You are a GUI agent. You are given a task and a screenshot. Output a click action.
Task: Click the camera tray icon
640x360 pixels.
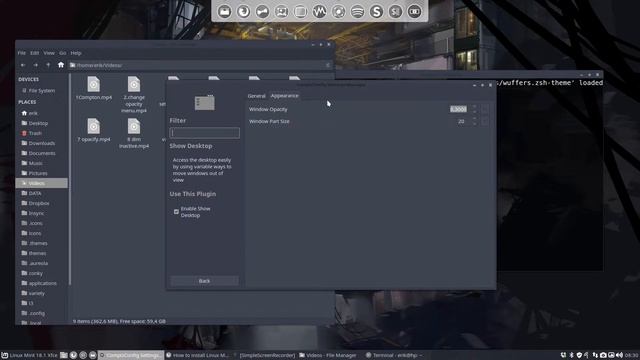click(603, 356)
